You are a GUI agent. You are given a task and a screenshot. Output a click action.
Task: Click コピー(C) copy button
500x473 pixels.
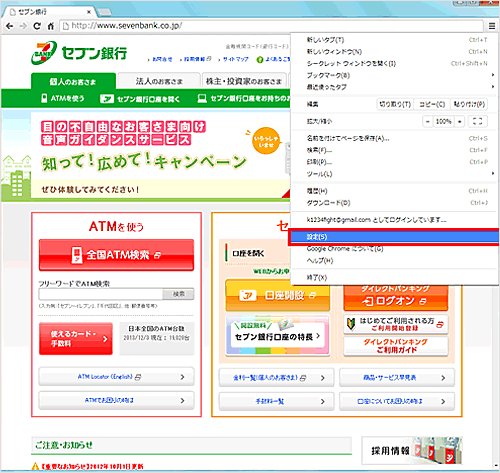coord(432,104)
